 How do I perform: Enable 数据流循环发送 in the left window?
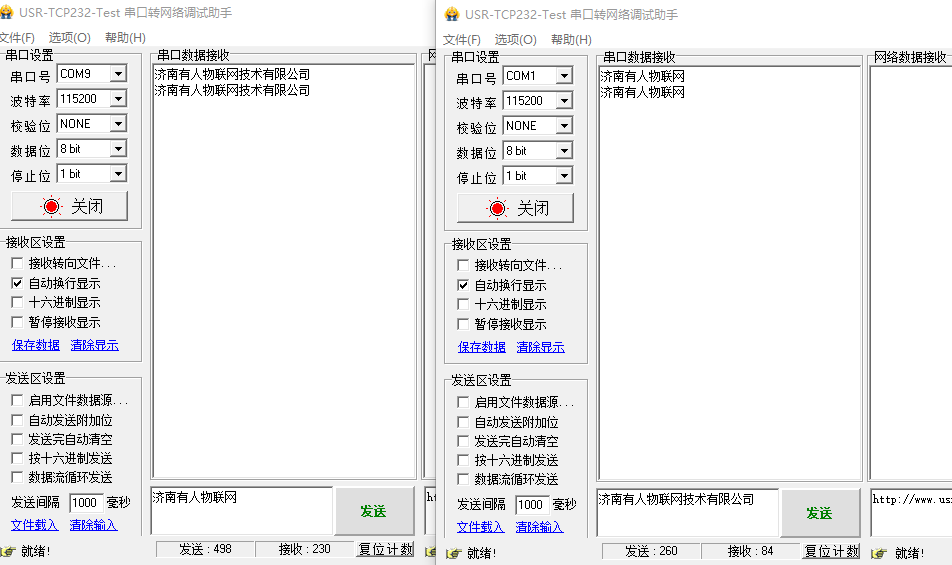(x=17, y=477)
